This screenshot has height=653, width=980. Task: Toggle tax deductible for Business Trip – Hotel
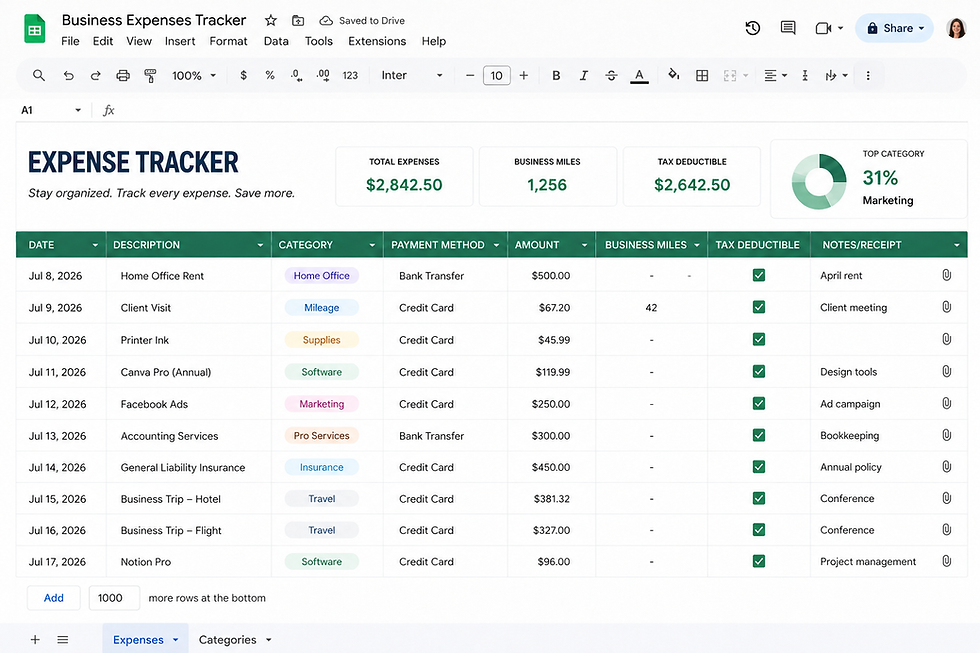[759, 498]
